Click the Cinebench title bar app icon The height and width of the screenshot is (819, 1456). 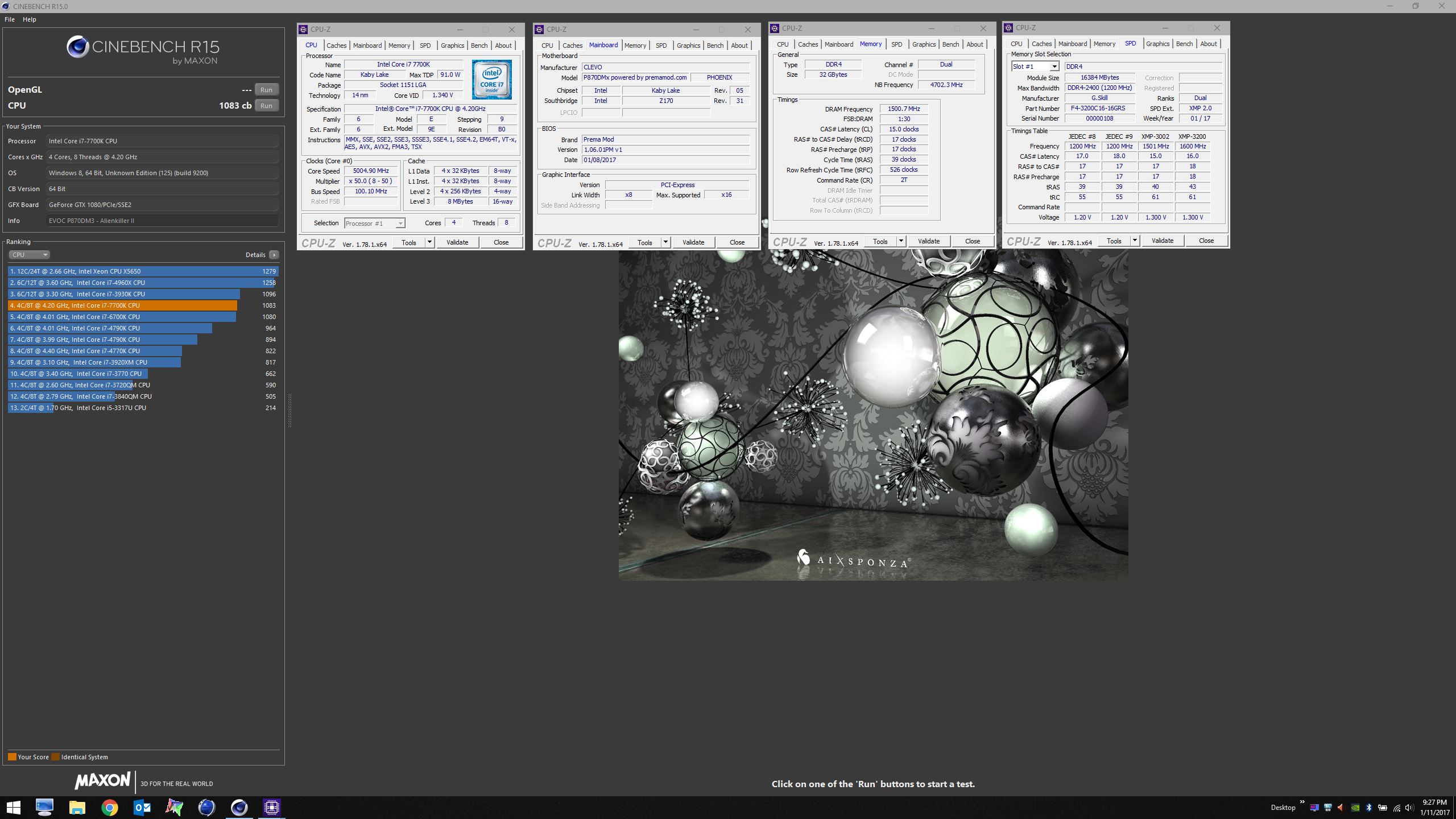(x=6, y=6)
